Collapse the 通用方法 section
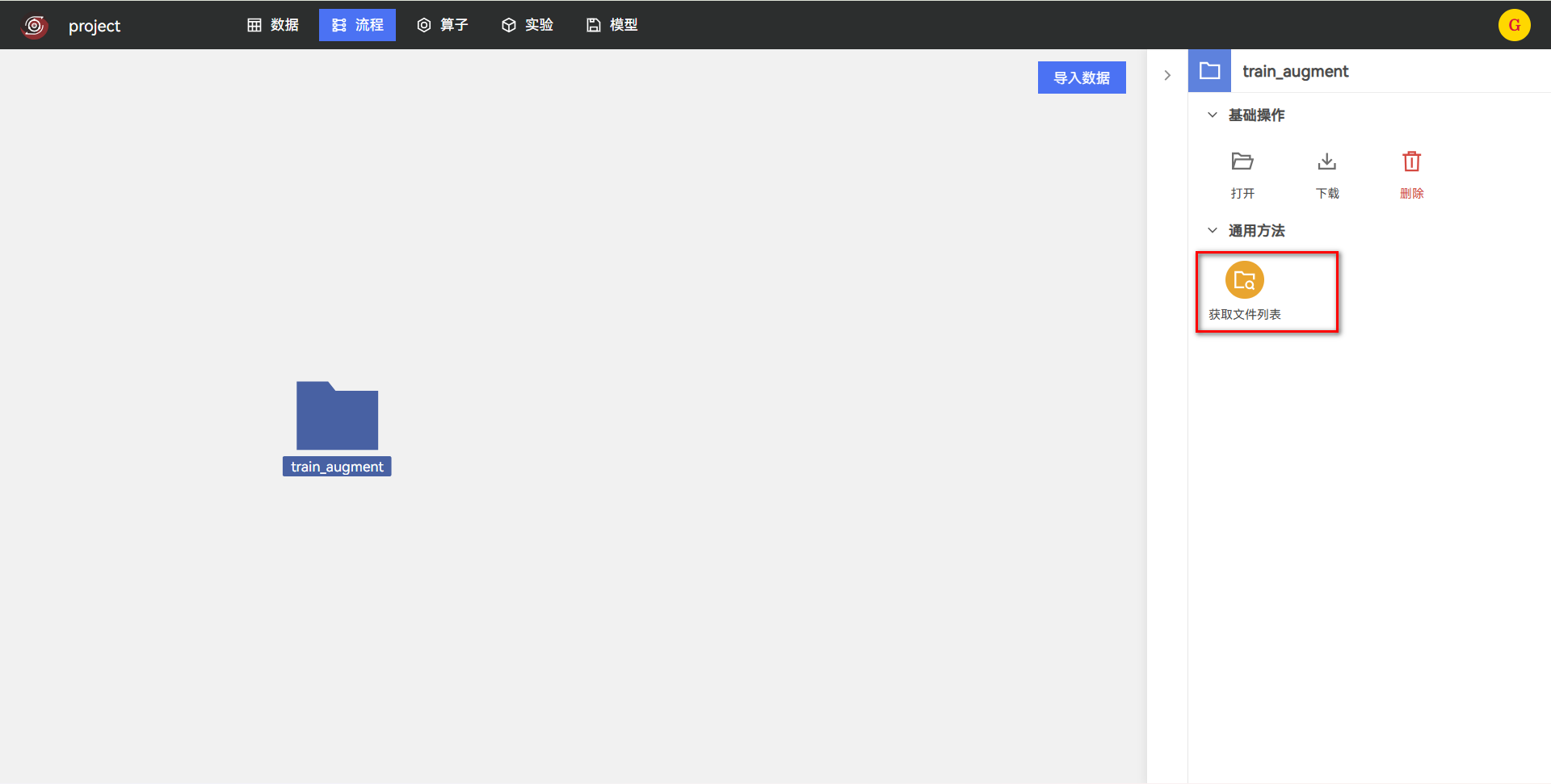 pos(1213,230)
